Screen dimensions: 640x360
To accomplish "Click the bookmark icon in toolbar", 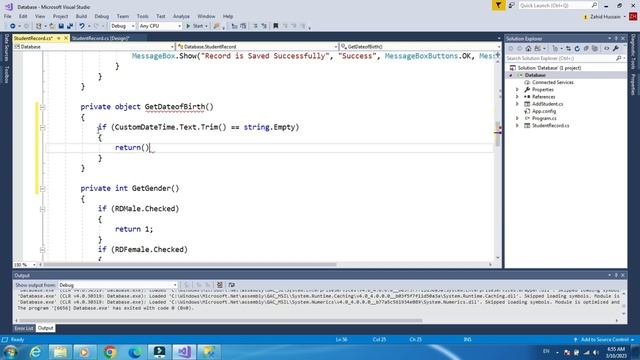I will pos(276,26).
